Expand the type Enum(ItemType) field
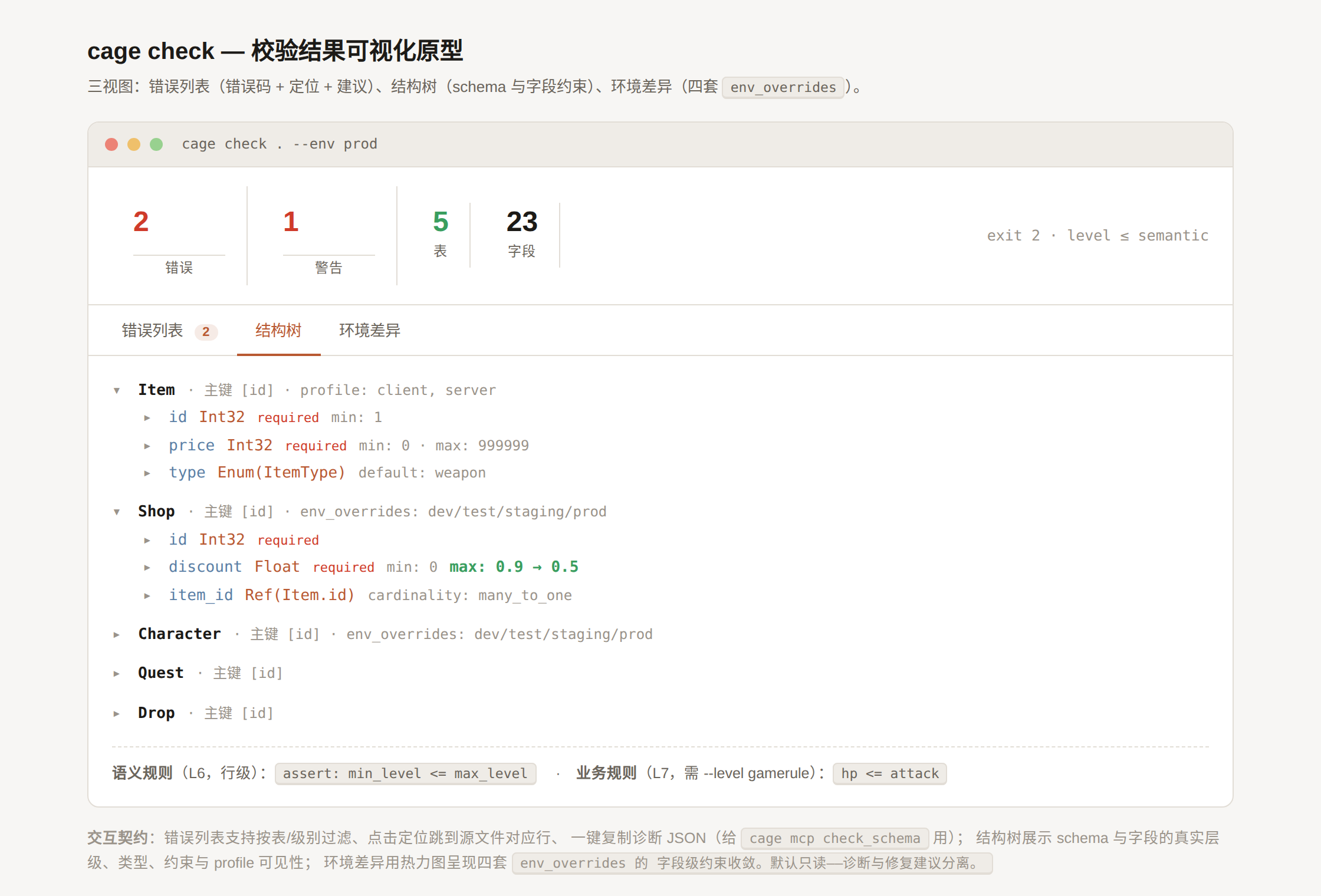Image resolution: width=1321 pixels, height=896 pixels. (147, 473)
